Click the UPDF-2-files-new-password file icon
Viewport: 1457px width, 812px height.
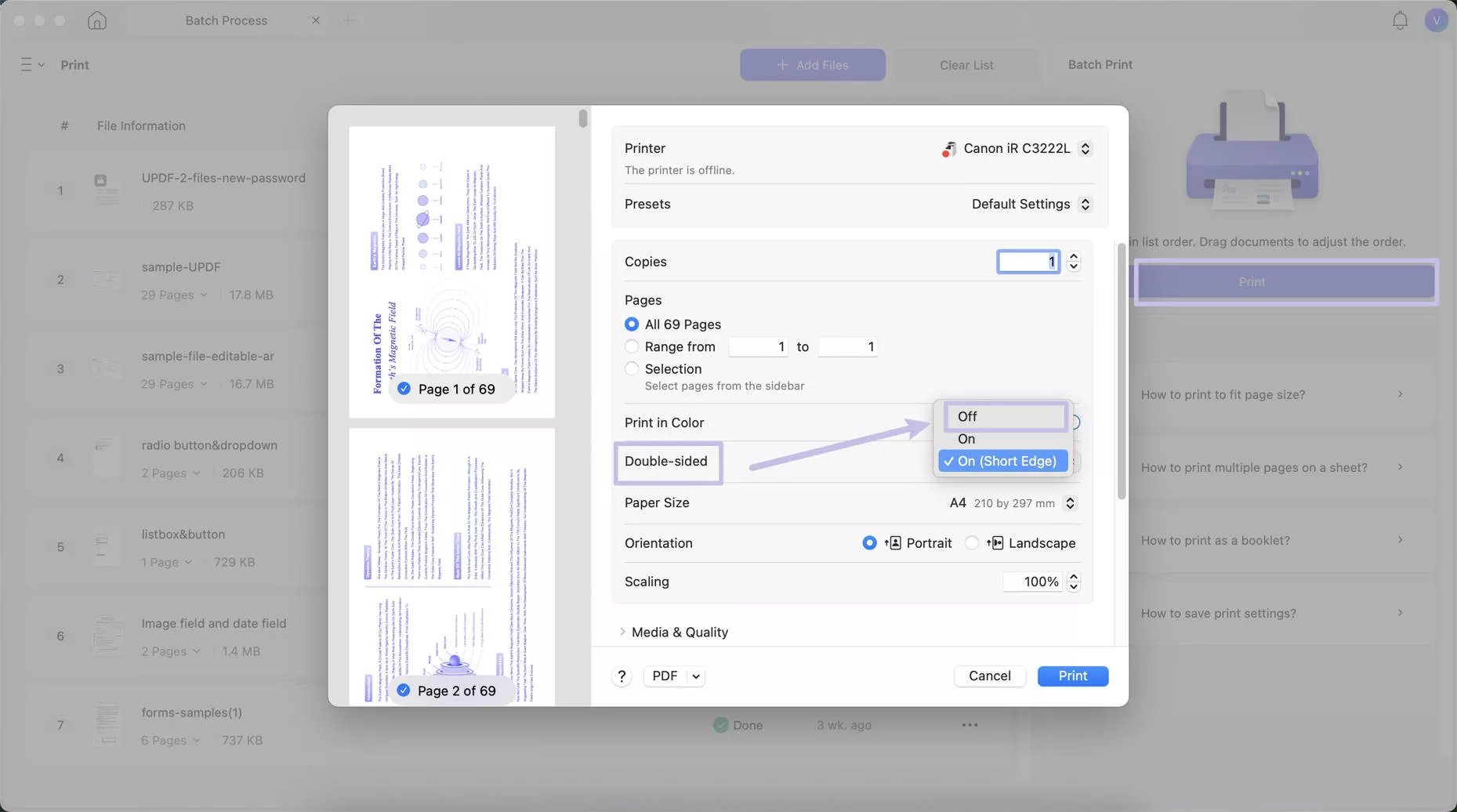click(x=105, y=190)
